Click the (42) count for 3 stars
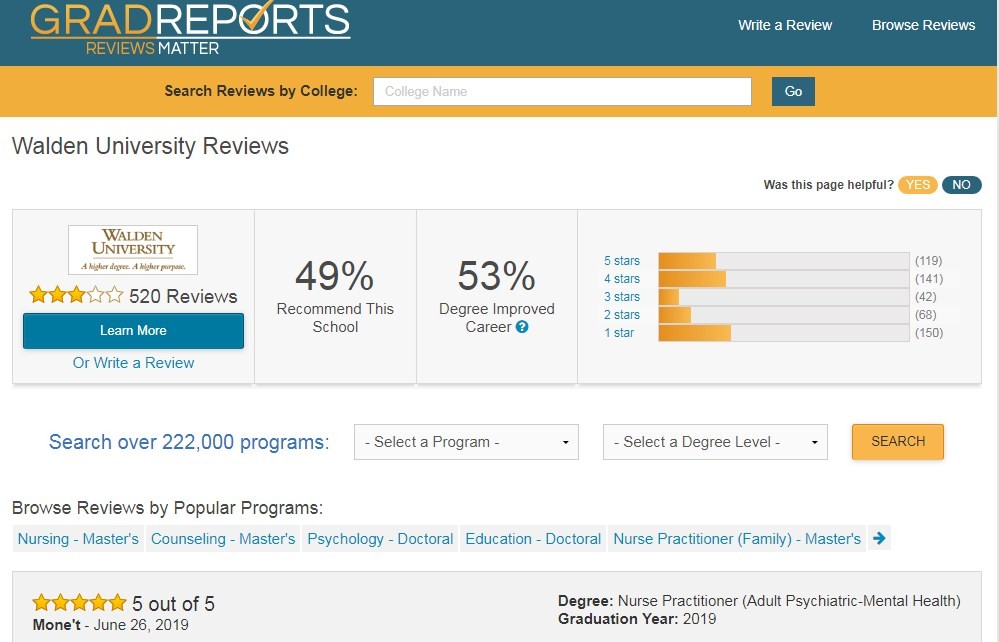Screen dimensions: 999x642 point(926,296)
